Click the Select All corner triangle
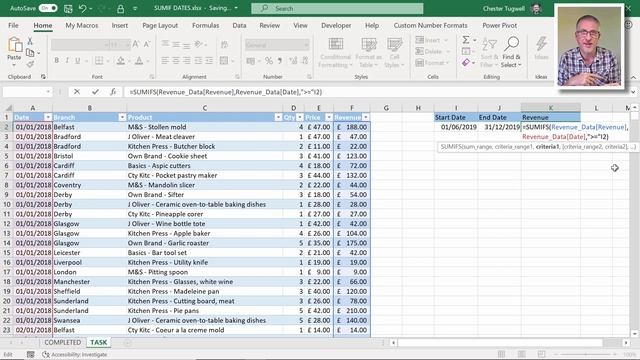Image resolution: width=640 pixels, height=360 pixels. [8, 108]
